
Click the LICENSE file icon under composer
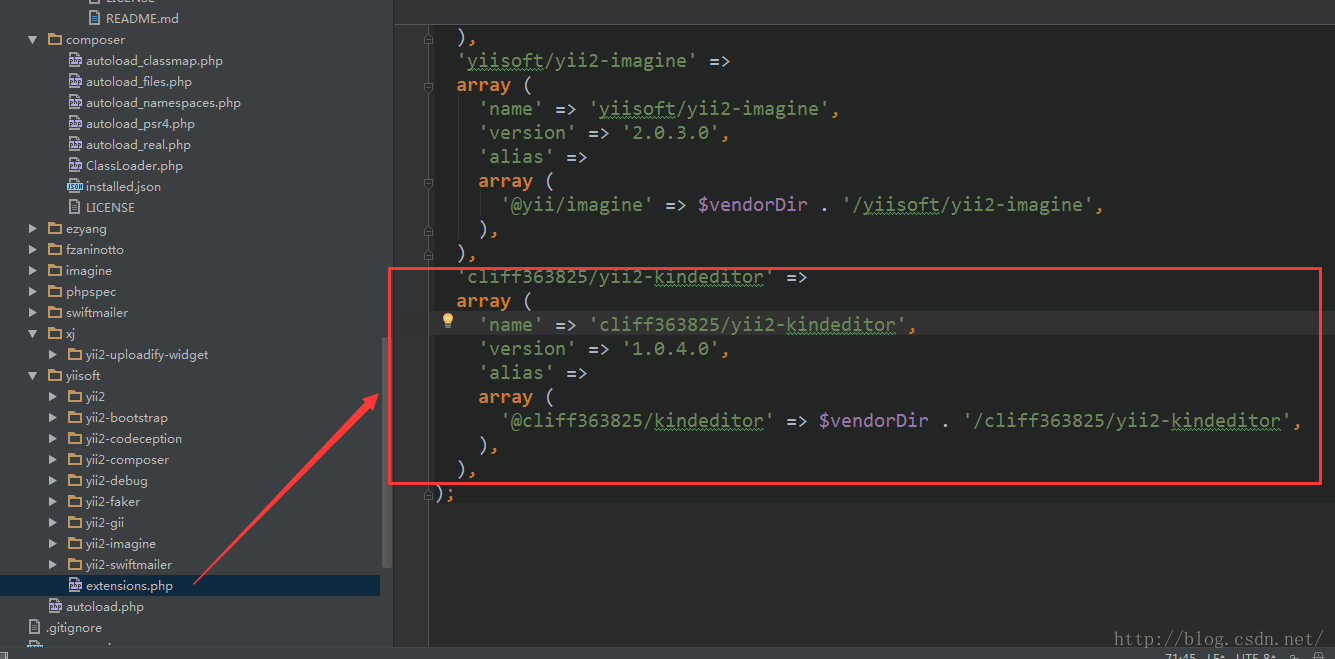[x=75, y=207]
